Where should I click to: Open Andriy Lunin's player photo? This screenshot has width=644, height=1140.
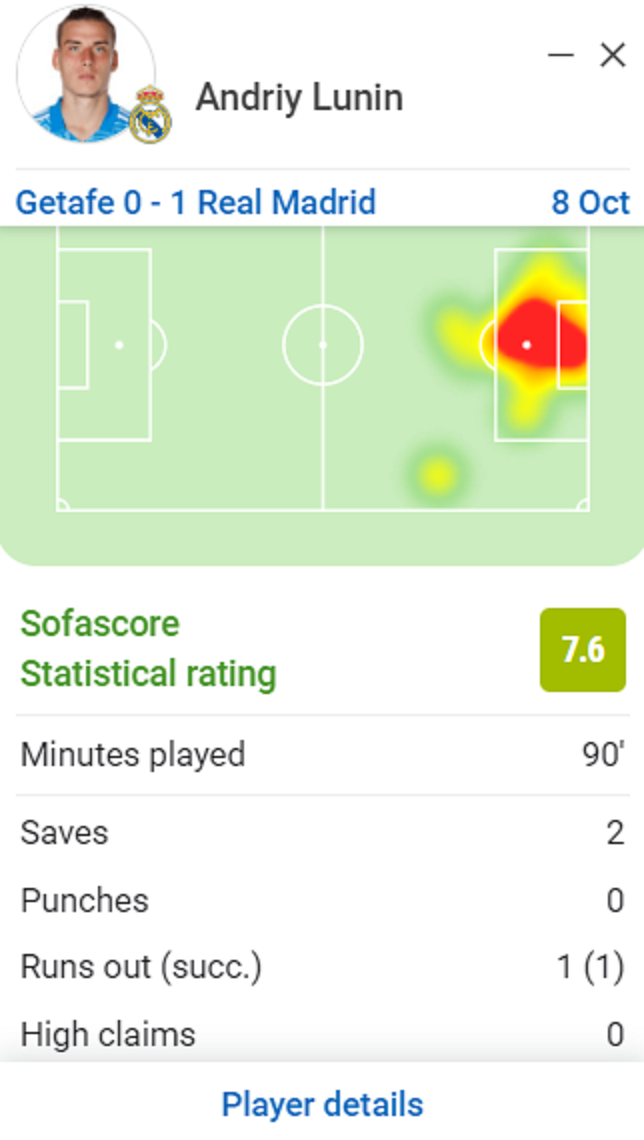coord(84,74)
